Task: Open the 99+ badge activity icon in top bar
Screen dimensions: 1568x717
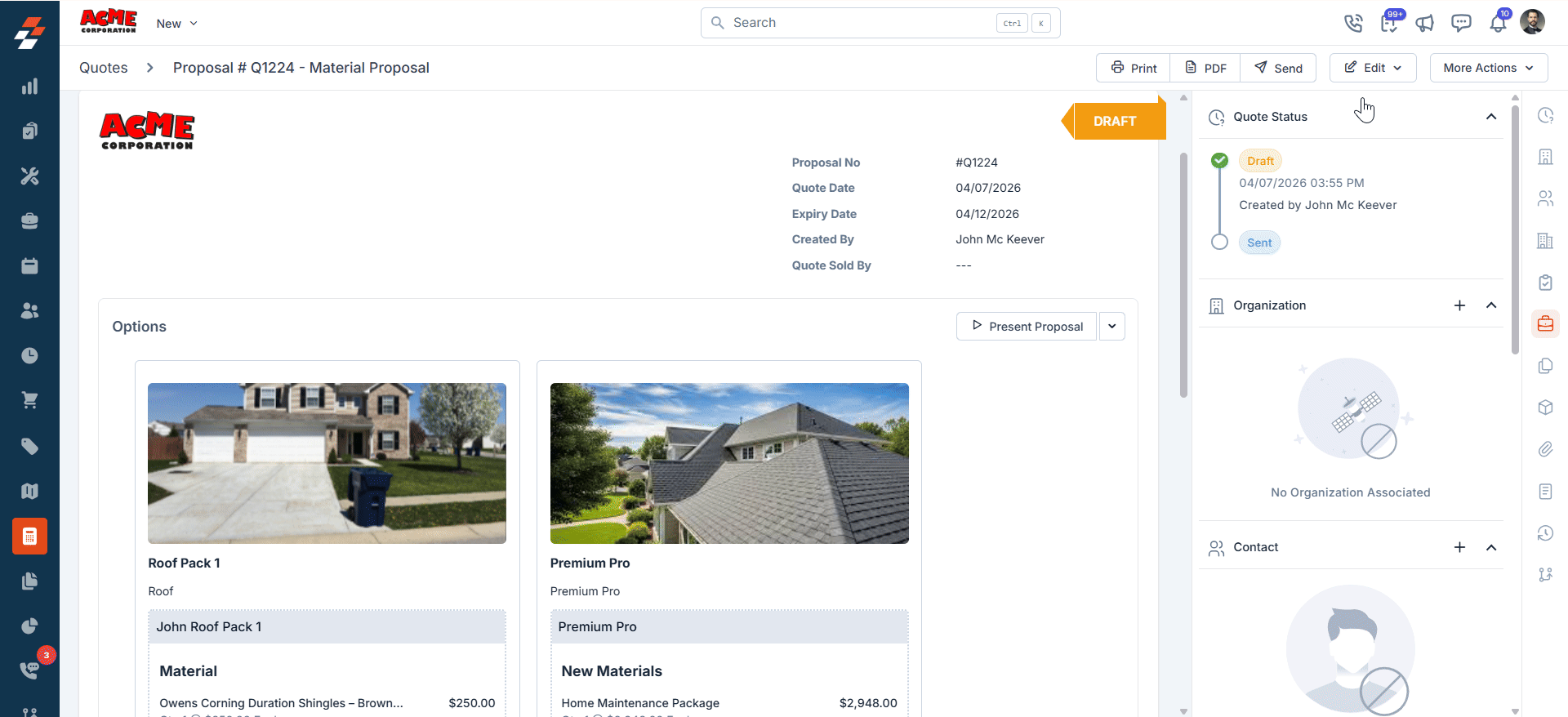Action: pos(1389,22)
